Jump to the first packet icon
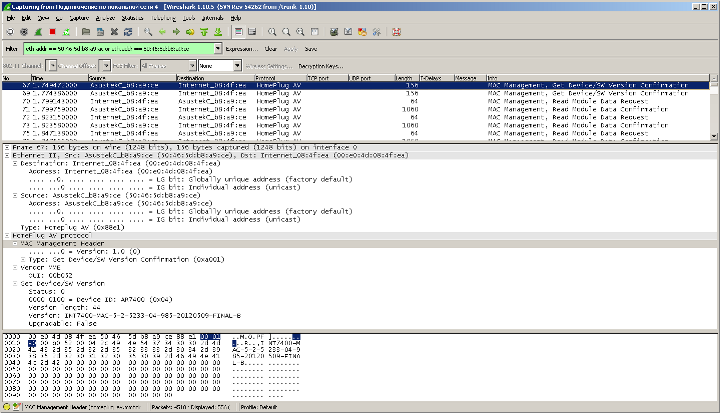Image resolution: width=720 pixels, height=413 pixels. [x=204, y=32]
